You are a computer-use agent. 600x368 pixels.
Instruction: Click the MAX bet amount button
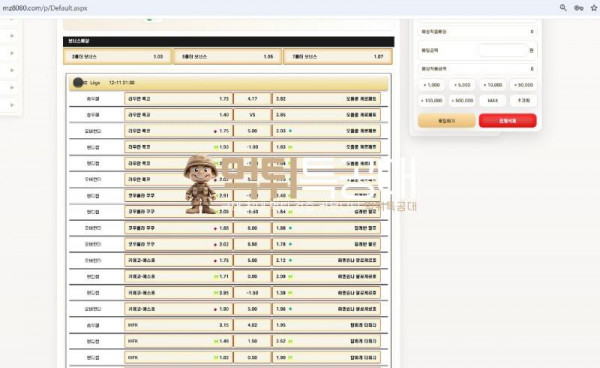[x=493, y=101]
